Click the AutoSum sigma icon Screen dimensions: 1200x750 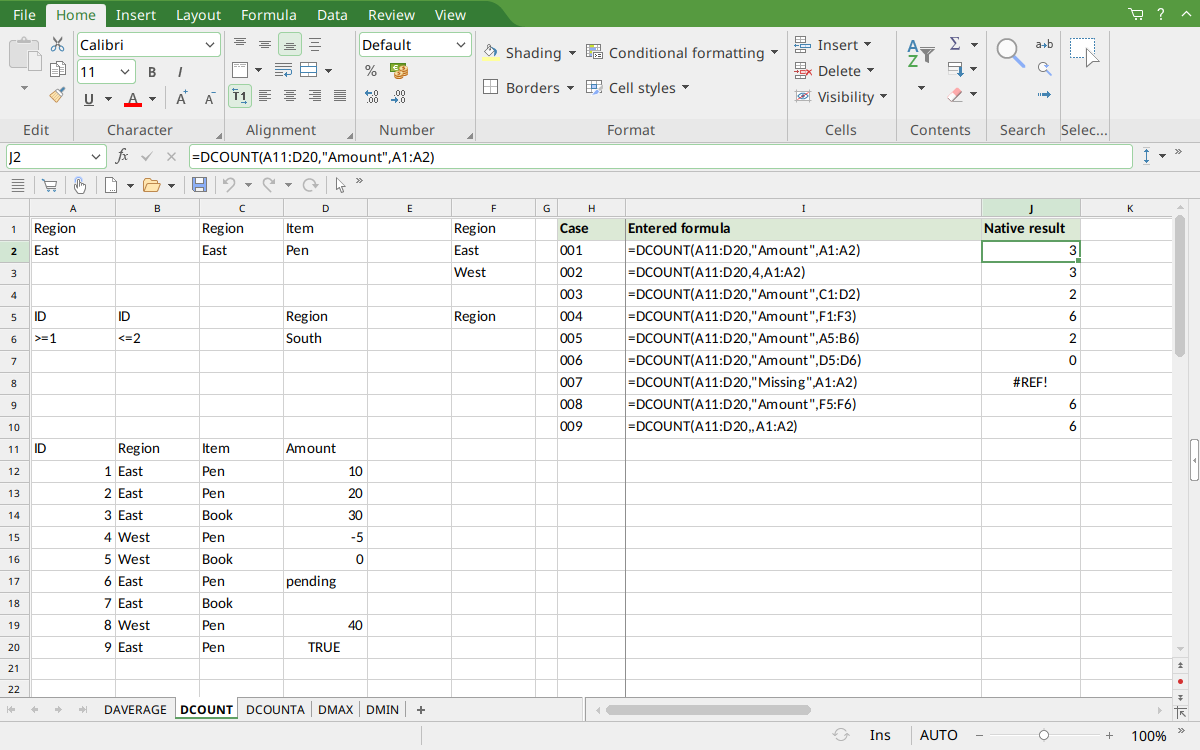tap(955, 44)
